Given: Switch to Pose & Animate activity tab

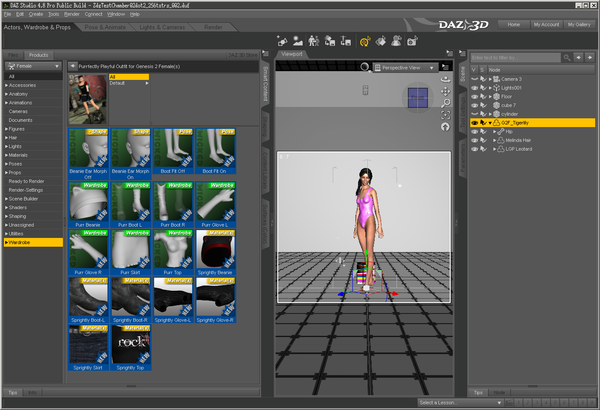Looking at the screenshot, I should (105, 27).
